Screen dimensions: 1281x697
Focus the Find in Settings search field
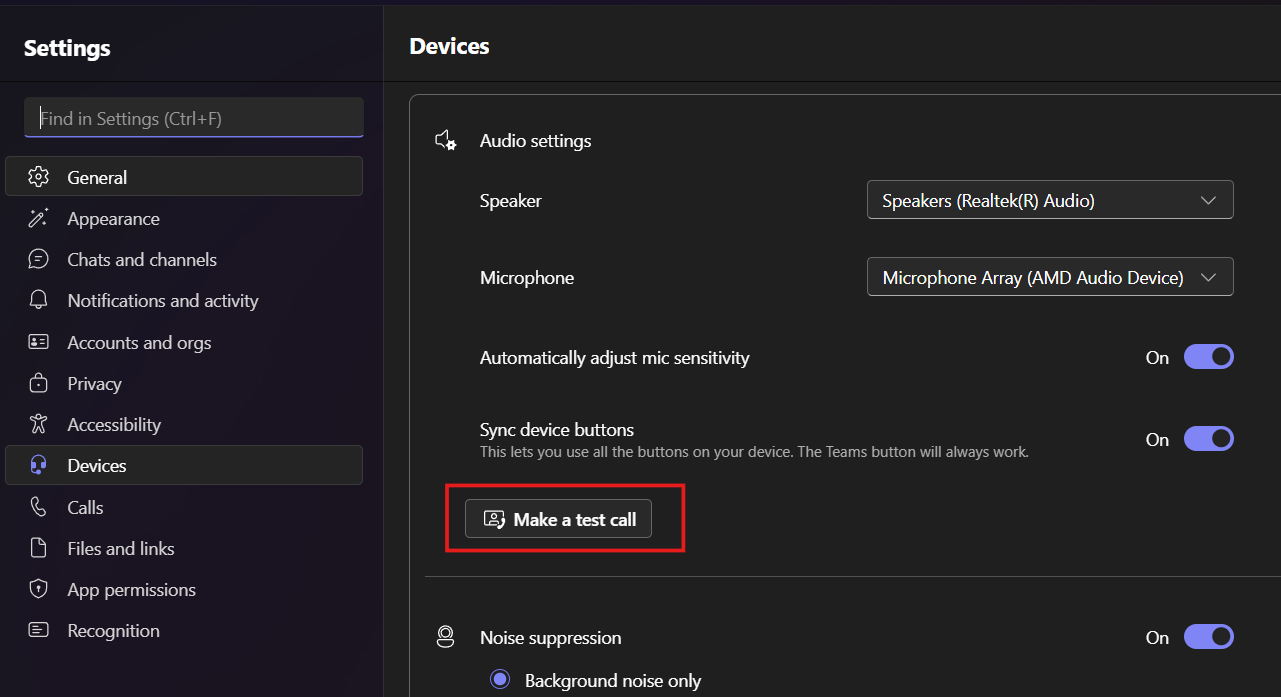(x=194, y=118)
